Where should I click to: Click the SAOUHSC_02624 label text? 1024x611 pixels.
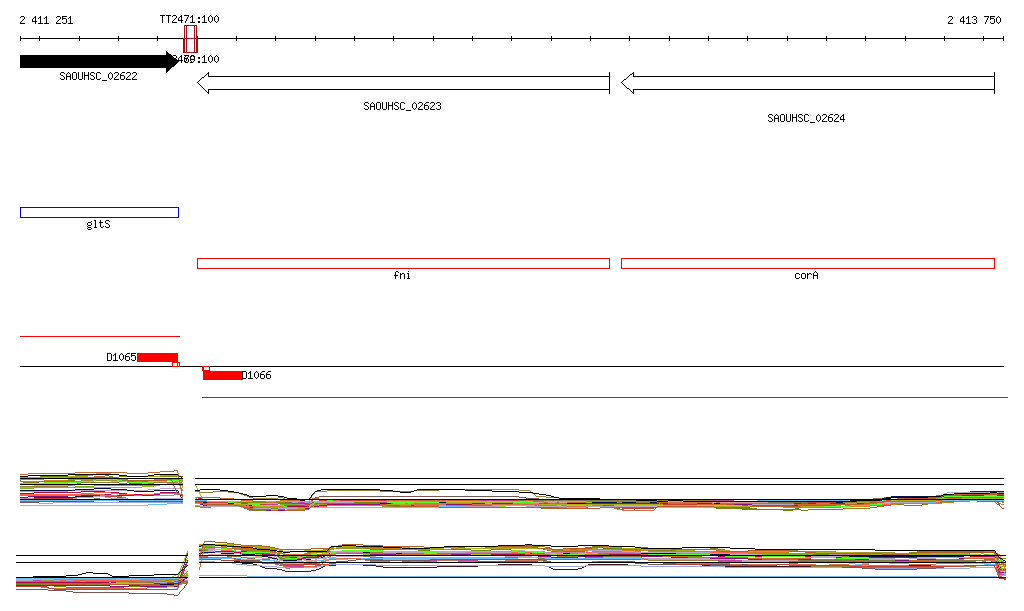tap(806, 118)
